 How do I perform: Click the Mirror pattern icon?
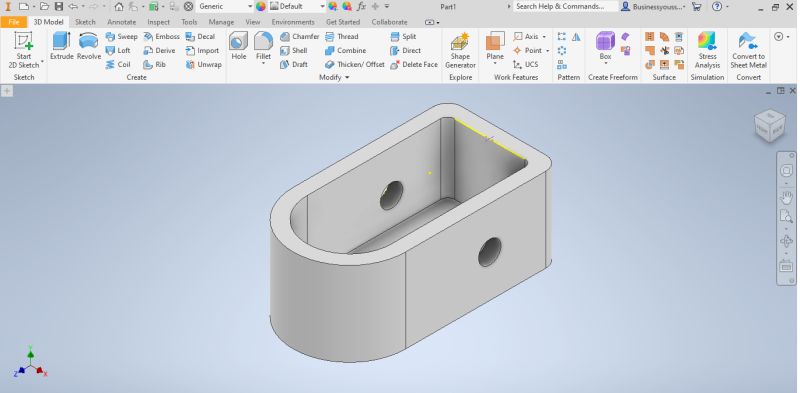coord(576,37)
